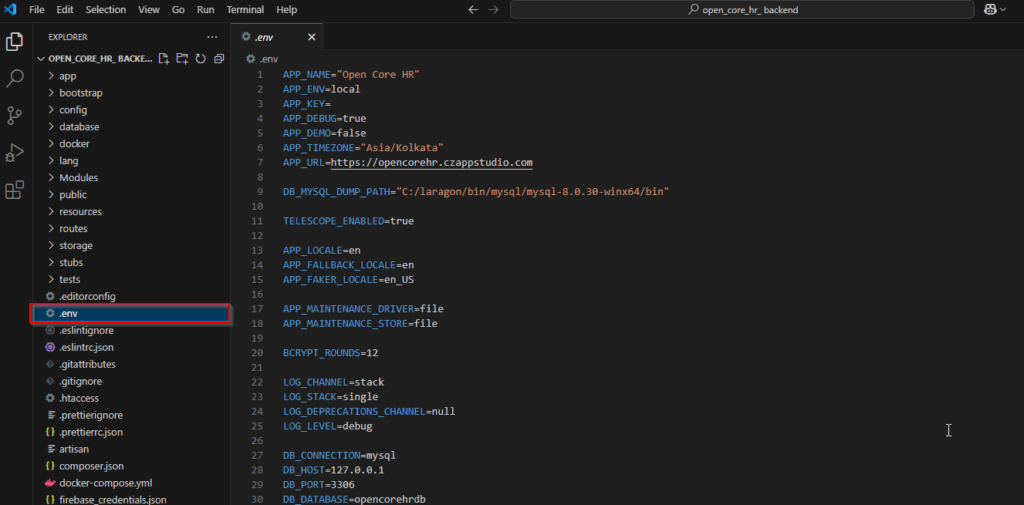Screen dimensions: 1024x505
Task: Expand the public folder
Action: pos(131,195)
